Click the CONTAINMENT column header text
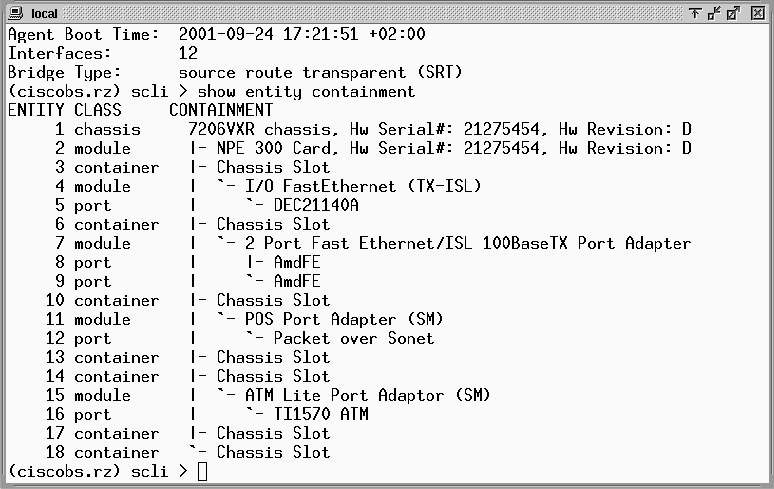Image resolution: width=774 pixels, height=489 pixels. 220,110
